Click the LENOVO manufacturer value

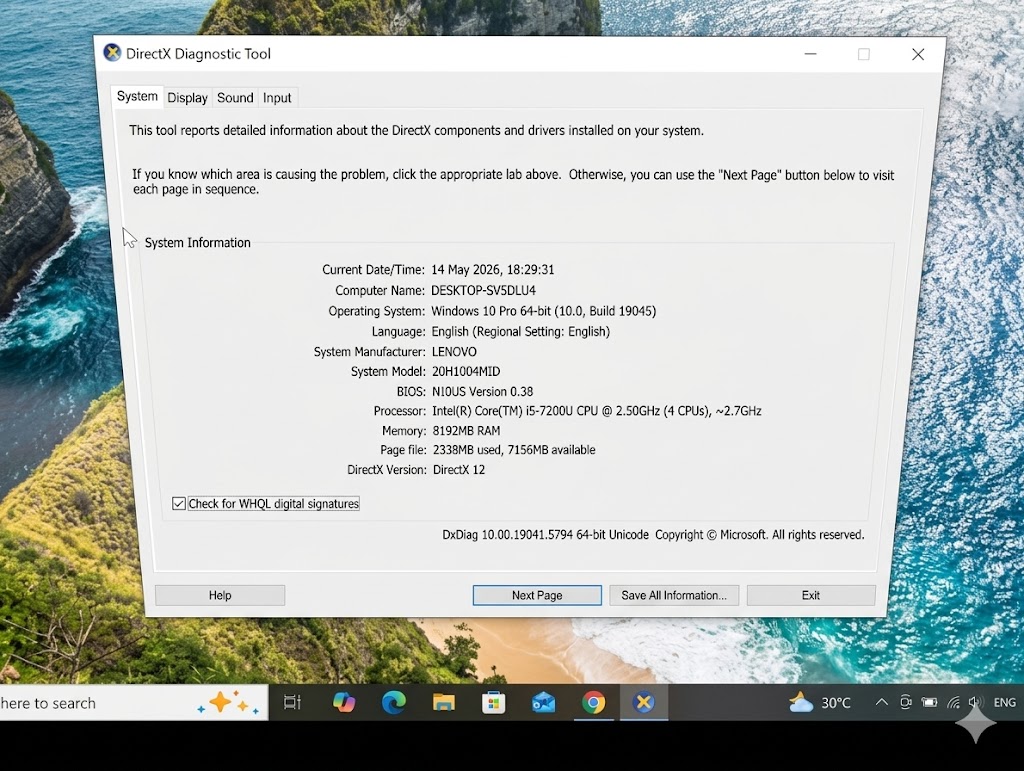tap(454, 352)
